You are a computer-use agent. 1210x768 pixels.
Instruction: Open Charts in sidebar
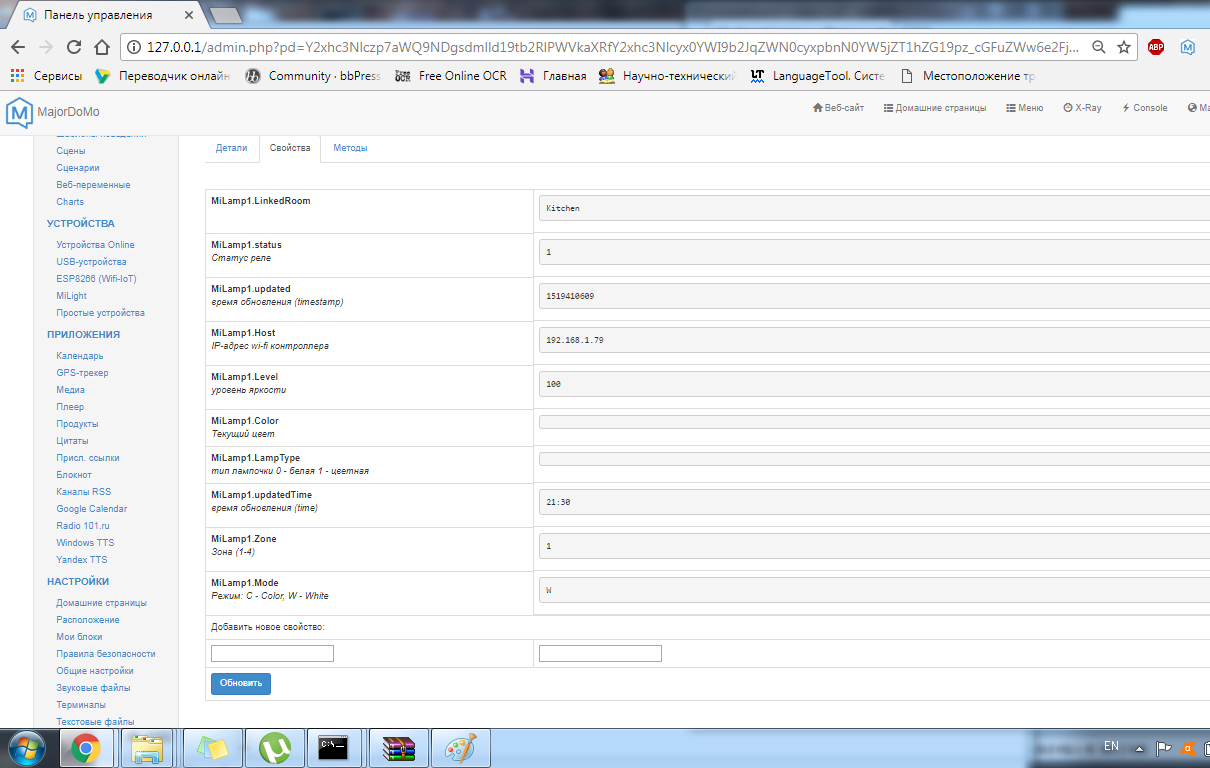70,202
